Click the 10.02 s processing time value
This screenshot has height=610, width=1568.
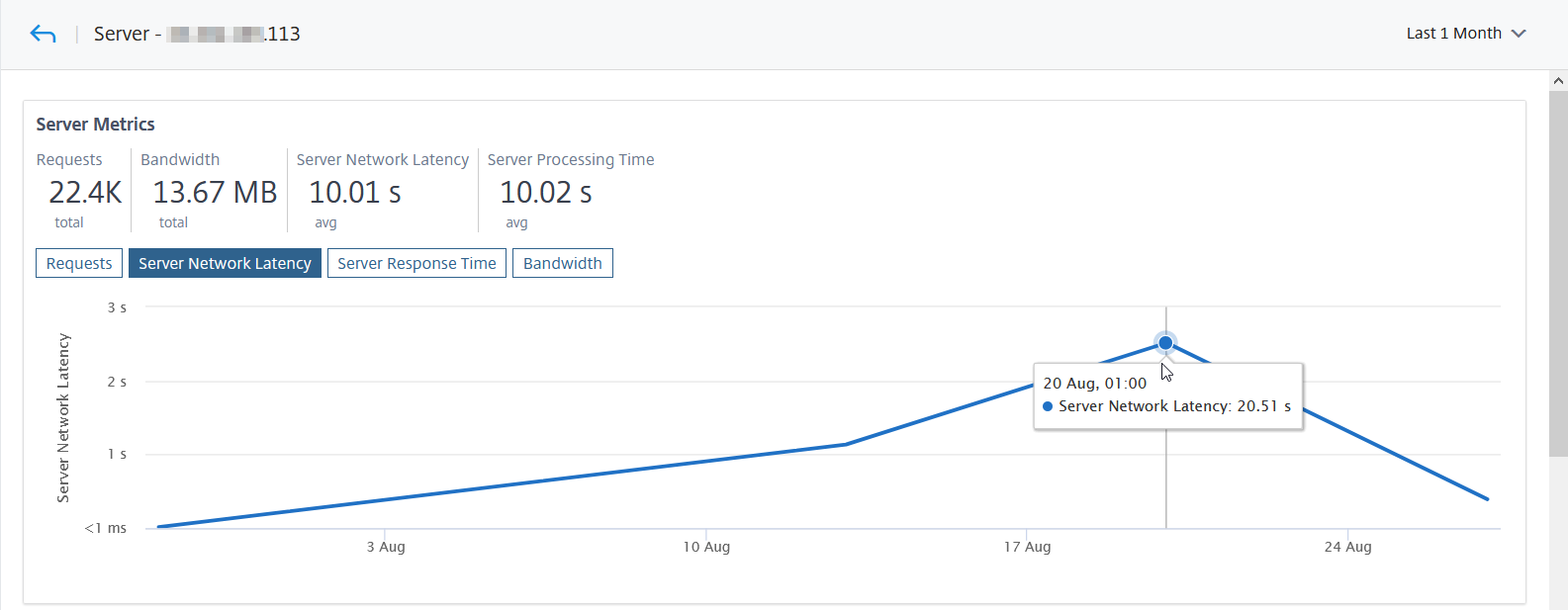[546, 192]
